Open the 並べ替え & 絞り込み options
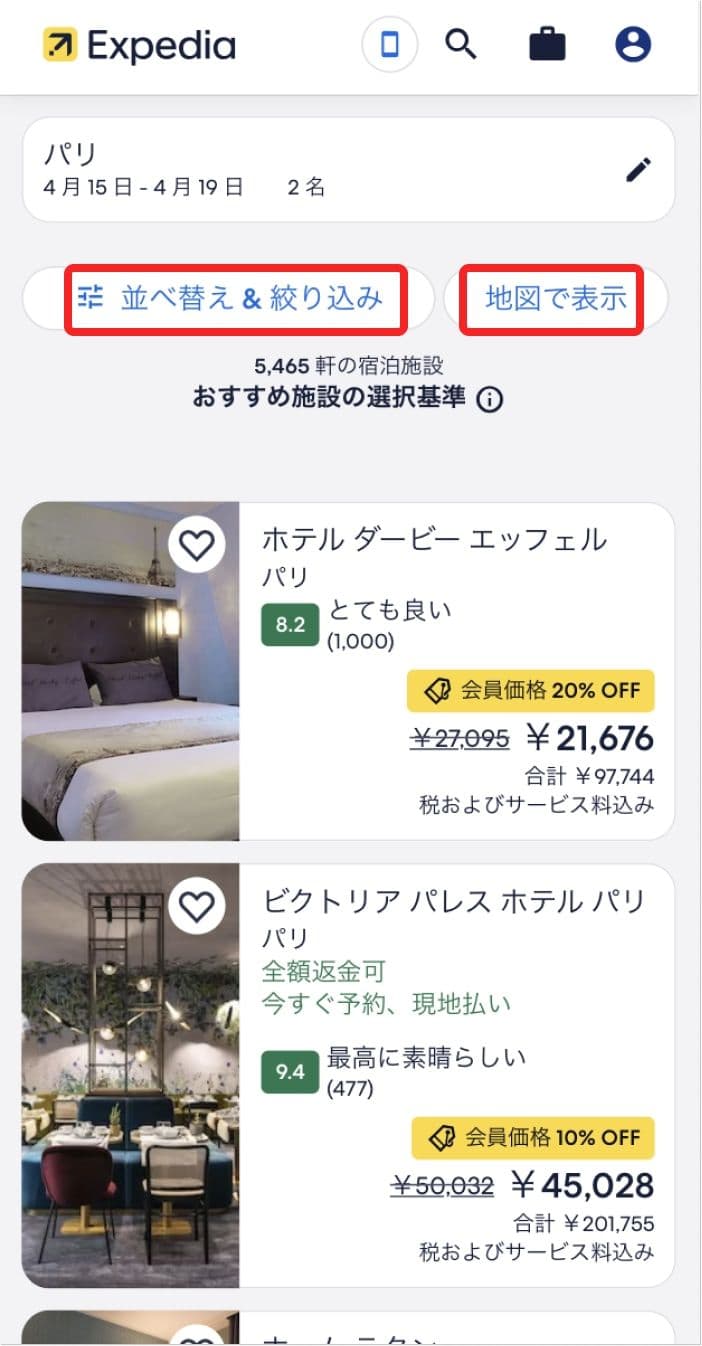The image size is (702, 1346). click(251, 298)
